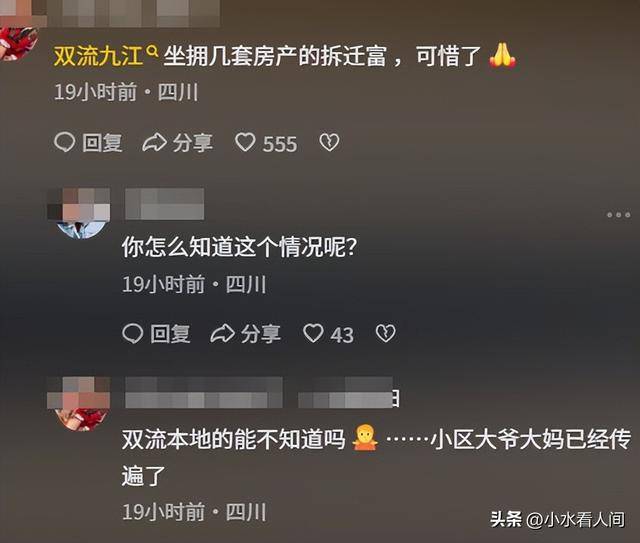This screenshot has height=543, width=640.
Task: Click the search magnifier next to 双流九江
Action: pyautogui.click(x=152, y=52)
